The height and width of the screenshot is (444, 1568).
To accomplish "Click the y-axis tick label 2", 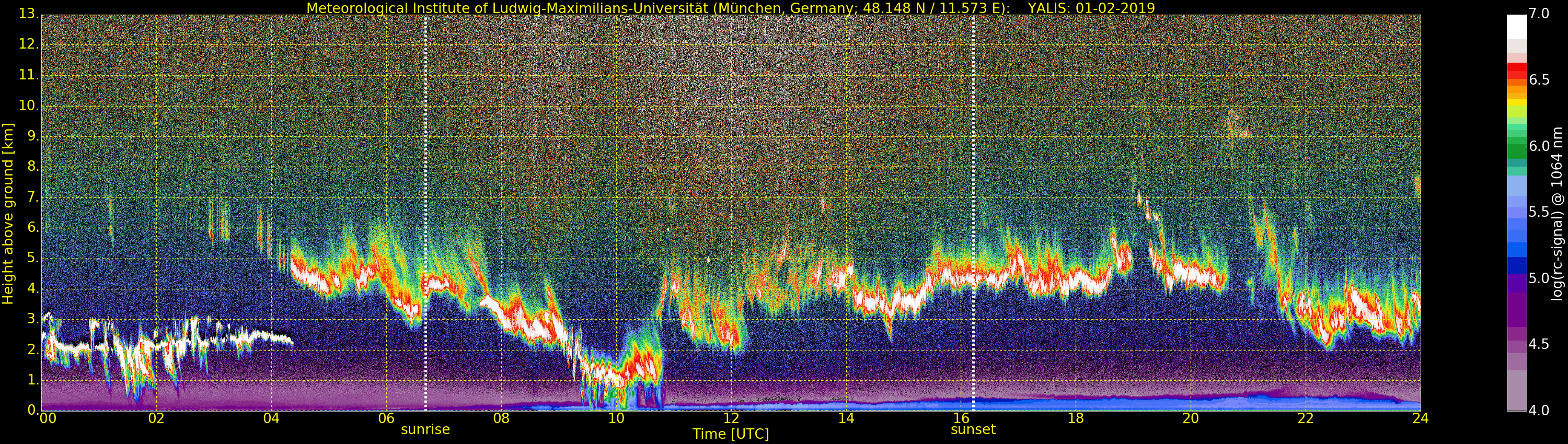I will coord(33,349).
